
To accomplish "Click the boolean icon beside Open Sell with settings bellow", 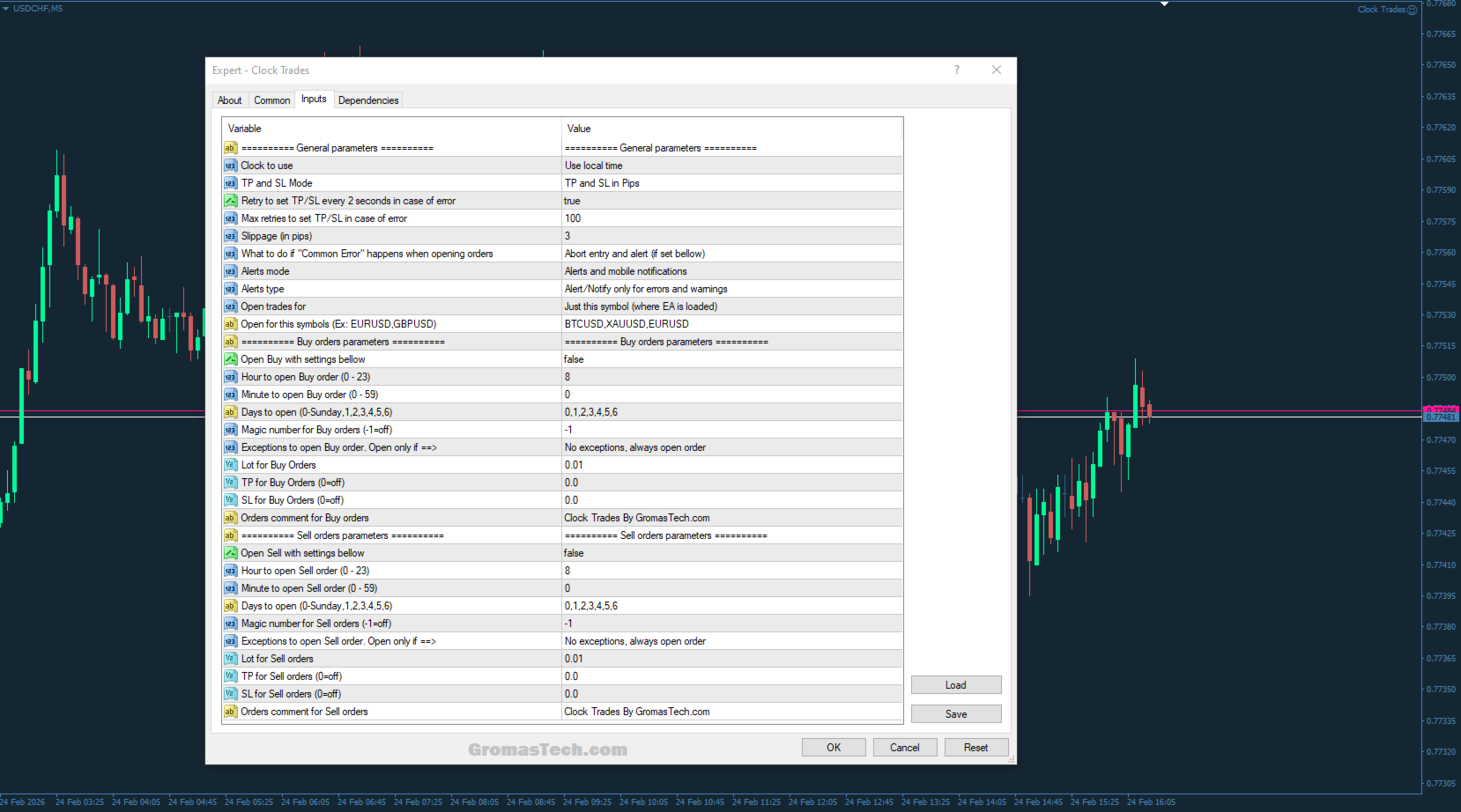I will (230, 553).
